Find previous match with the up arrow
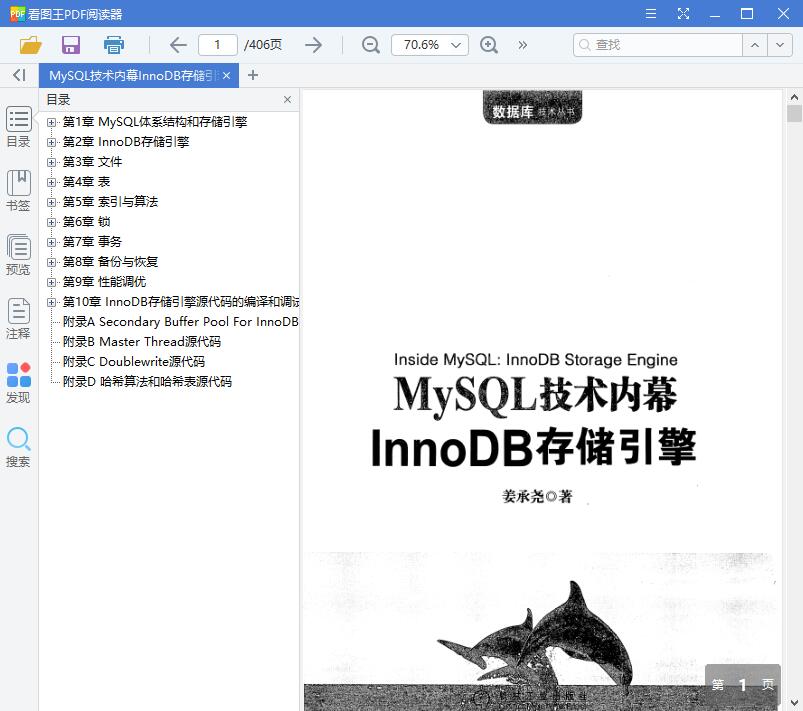Viewport: 803px width, 711px height. point(755,45)
